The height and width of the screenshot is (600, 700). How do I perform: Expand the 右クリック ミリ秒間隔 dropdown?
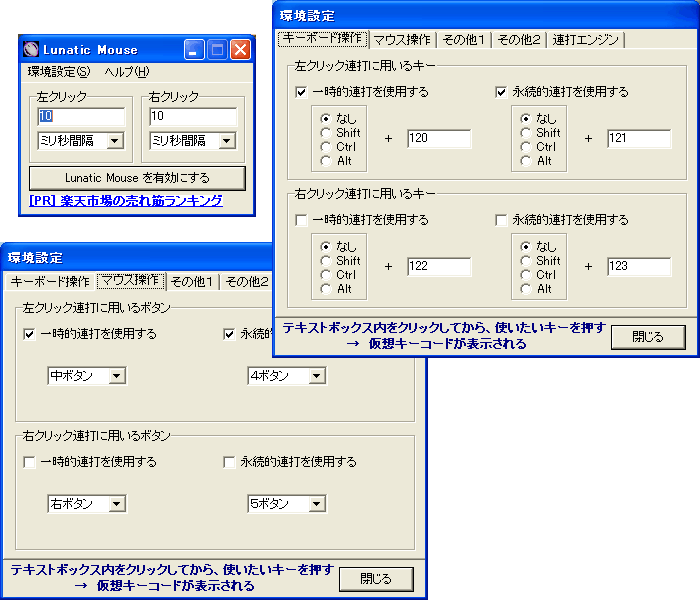coord(226,141)
